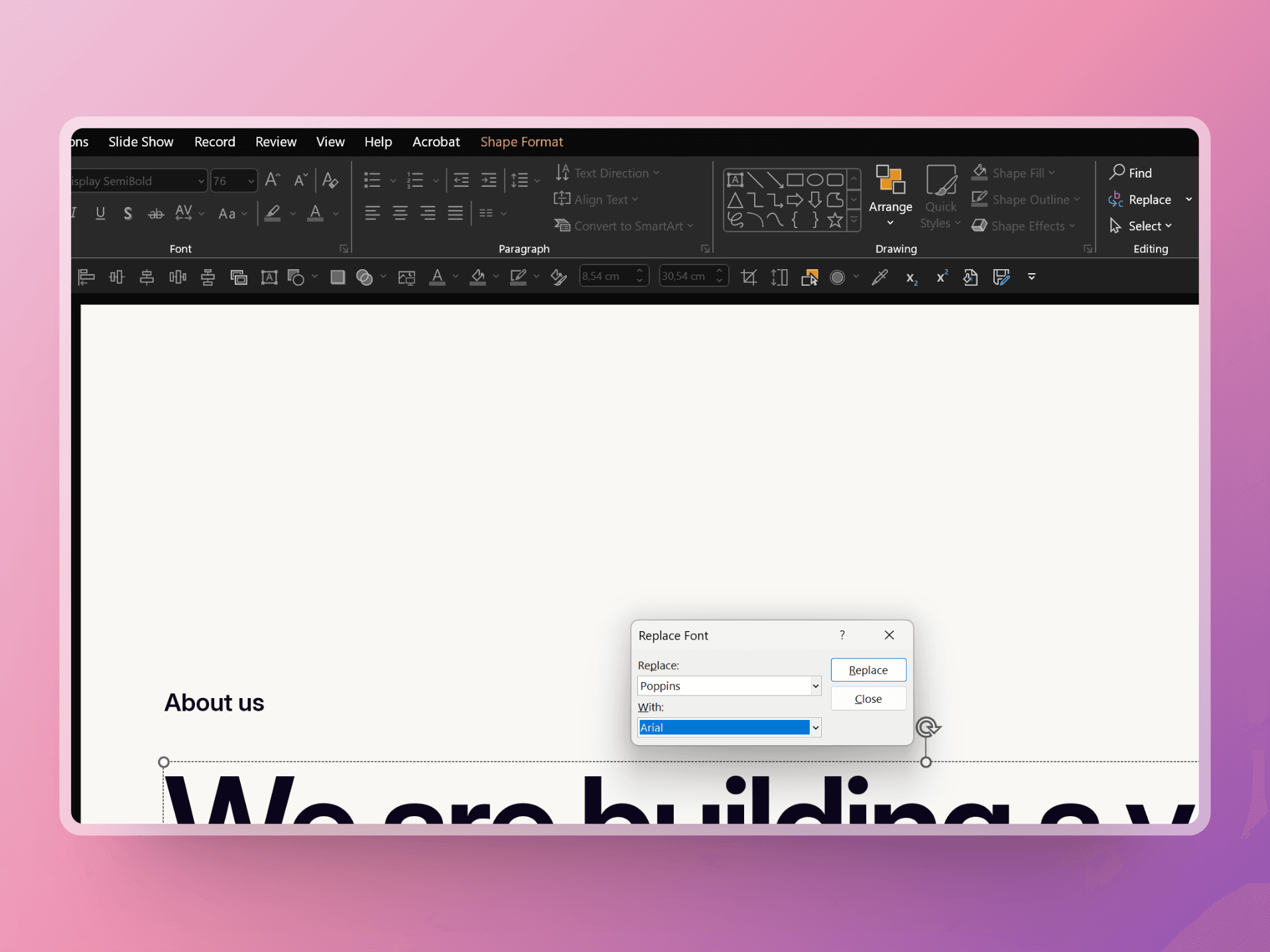
Task: Apply superscript formatting
Action: (942, 276)
